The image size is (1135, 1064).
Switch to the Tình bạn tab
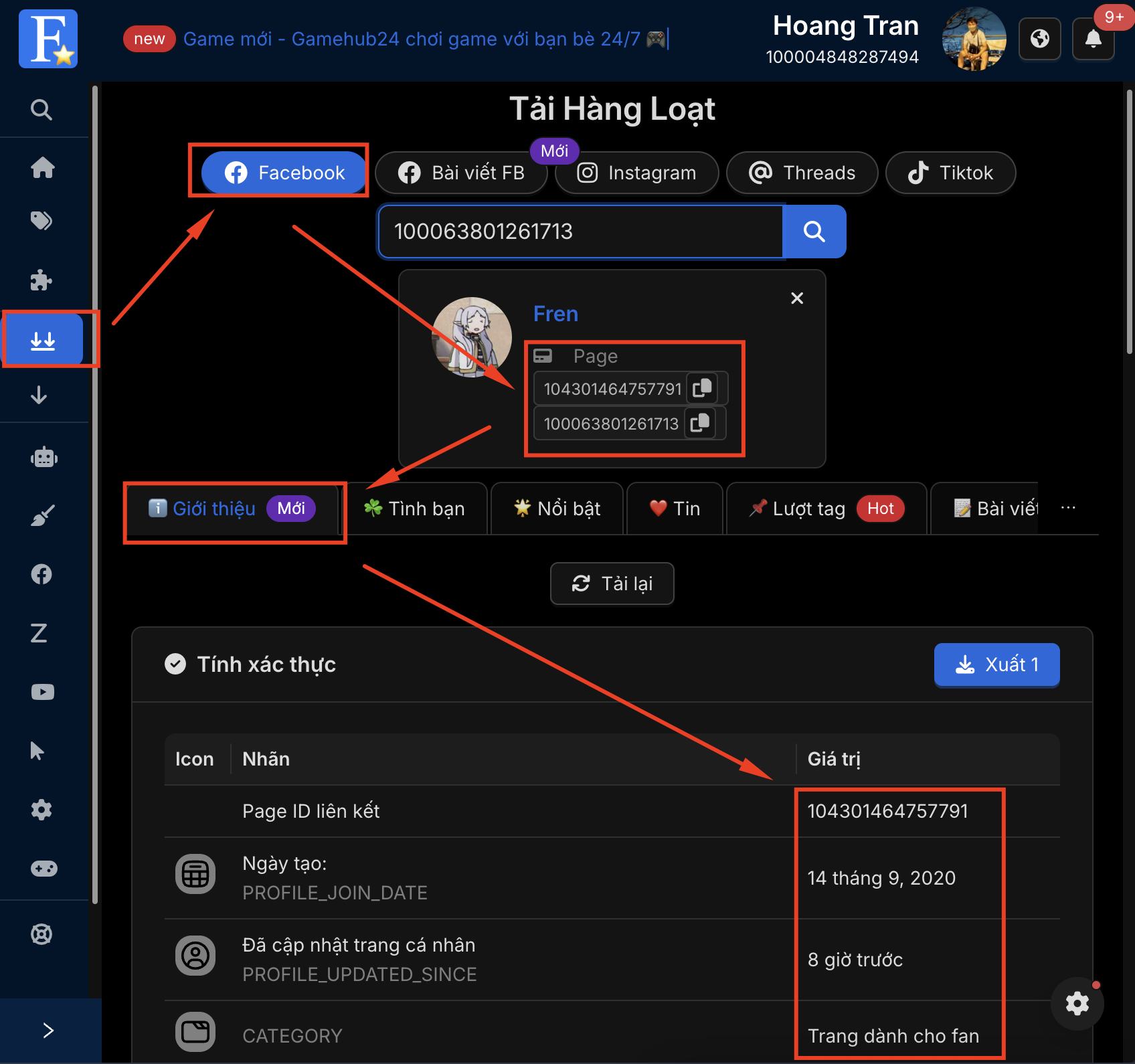[414, 509]
